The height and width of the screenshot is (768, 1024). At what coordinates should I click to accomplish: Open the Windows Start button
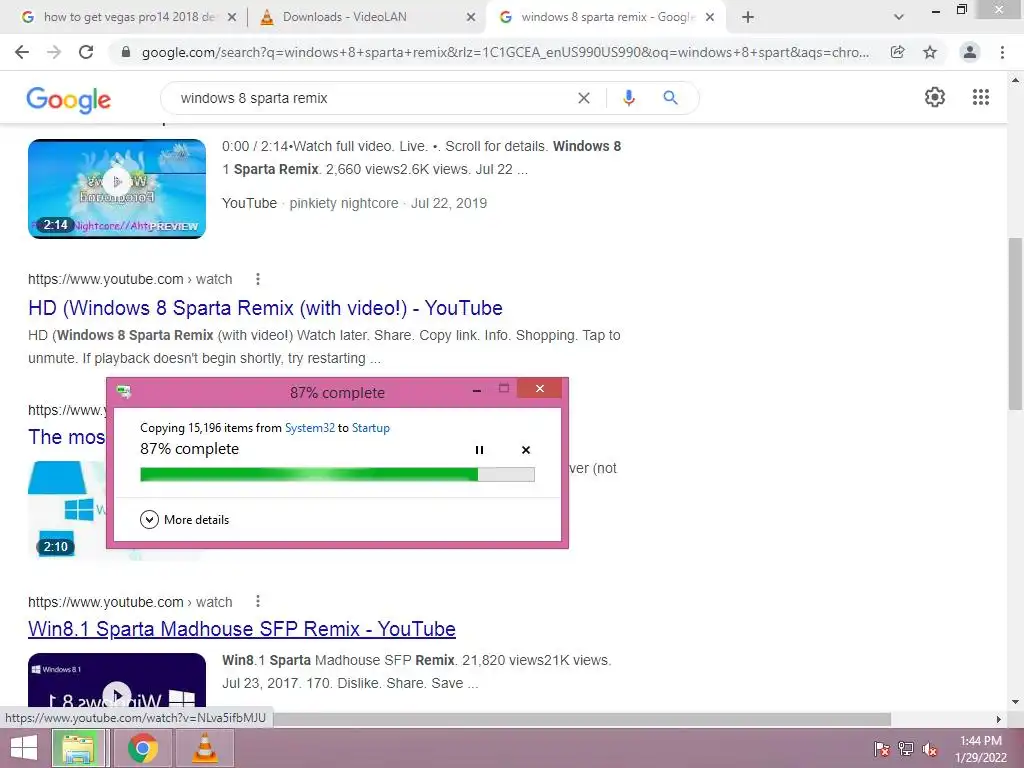(24, 748)
